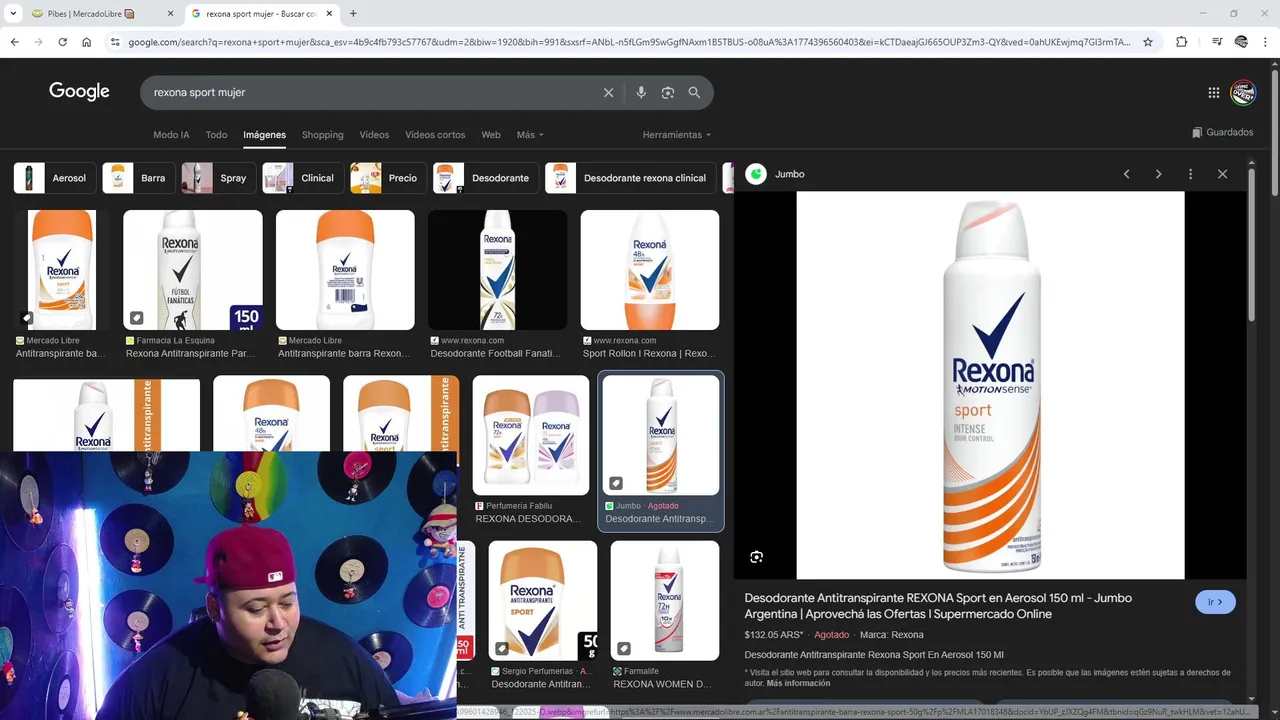Screen dimensions: 1280x720
Task: Show previous image in the preview panel
Action: tap(1127, 174)
